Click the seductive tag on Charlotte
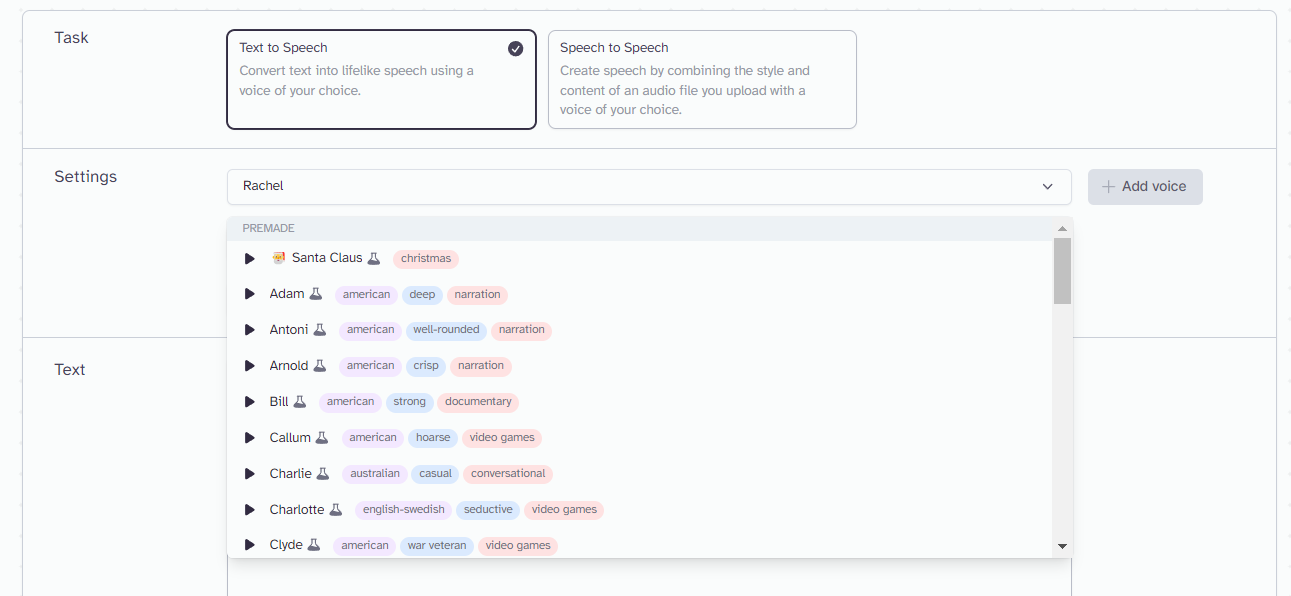1291x596 pixels. pos(488,510)
